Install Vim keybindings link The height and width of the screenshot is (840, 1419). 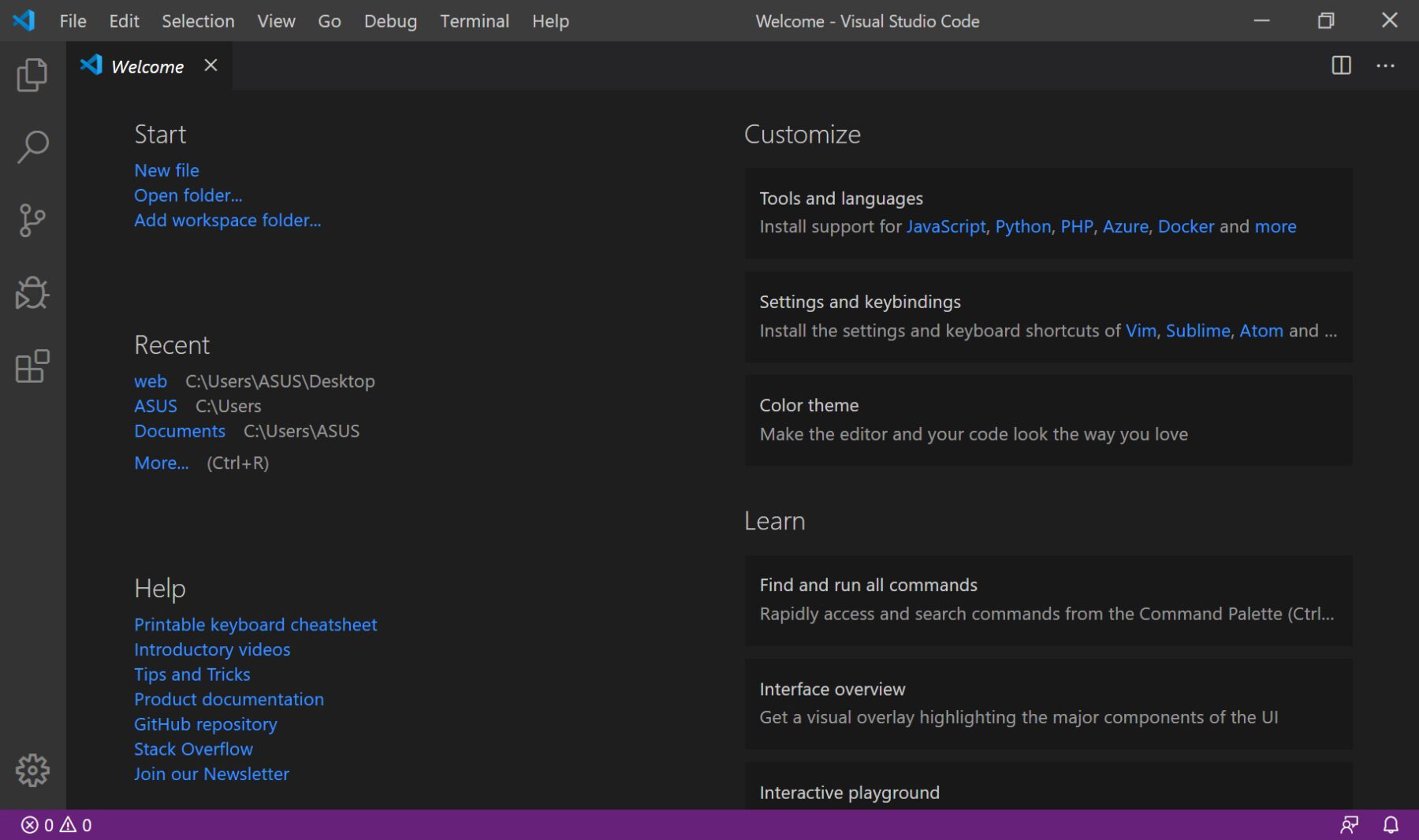point(1141,331)
